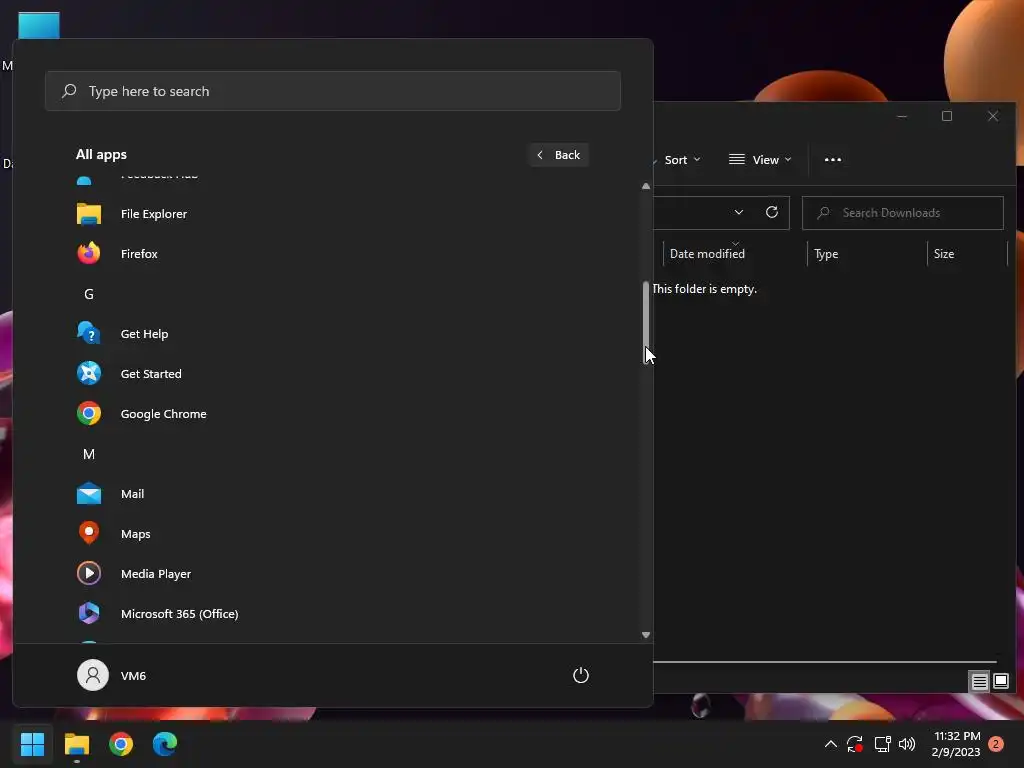The height and width of the screenshot is (768, 1024).
Task: Sort by Type column header
Action: (867, 253)
